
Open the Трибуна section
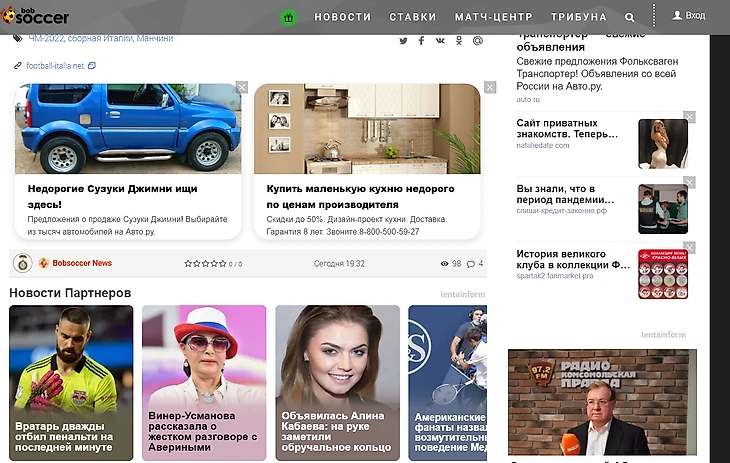(578, 17)
